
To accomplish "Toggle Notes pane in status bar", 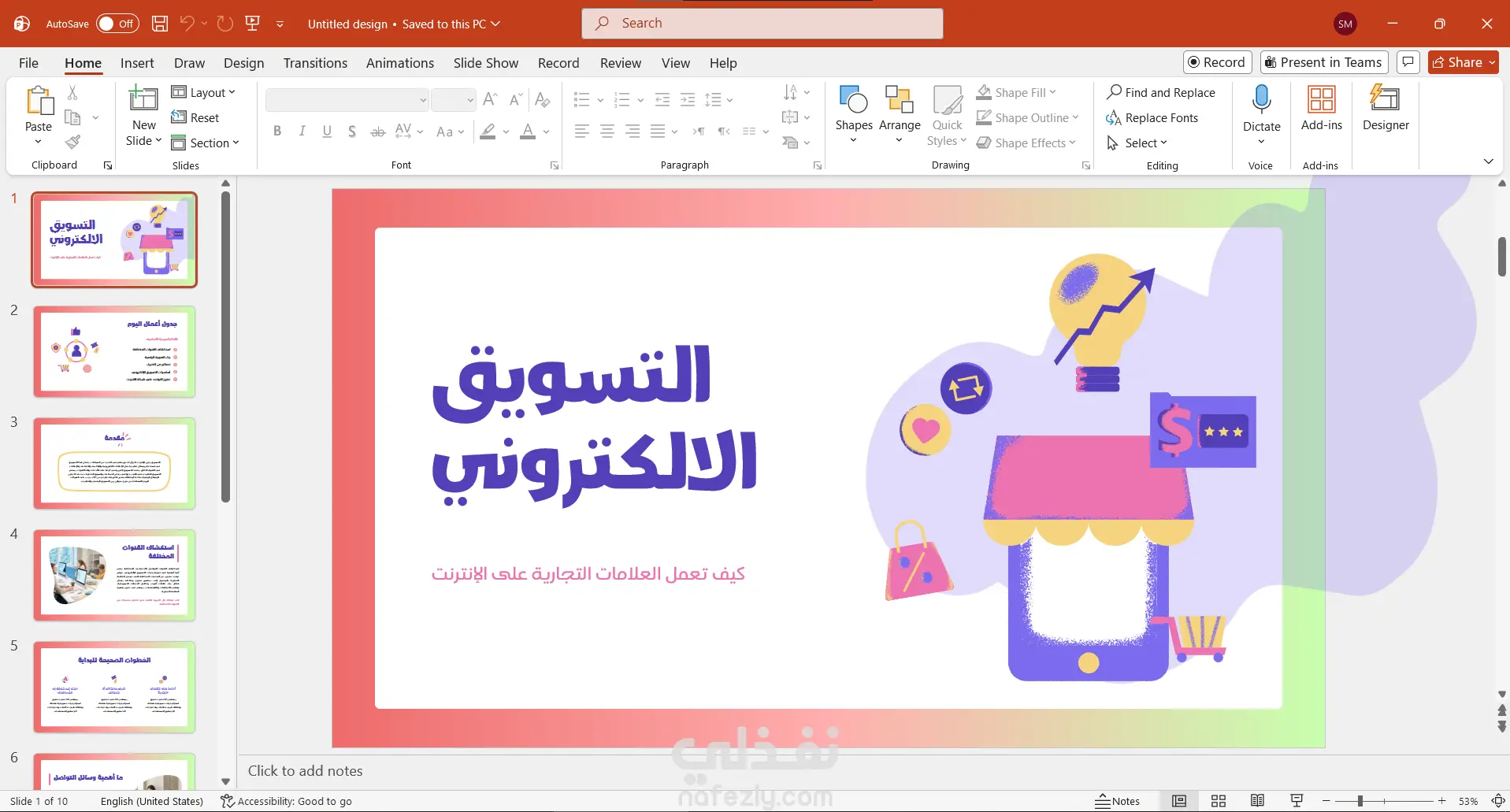I will pos(1118,801).
